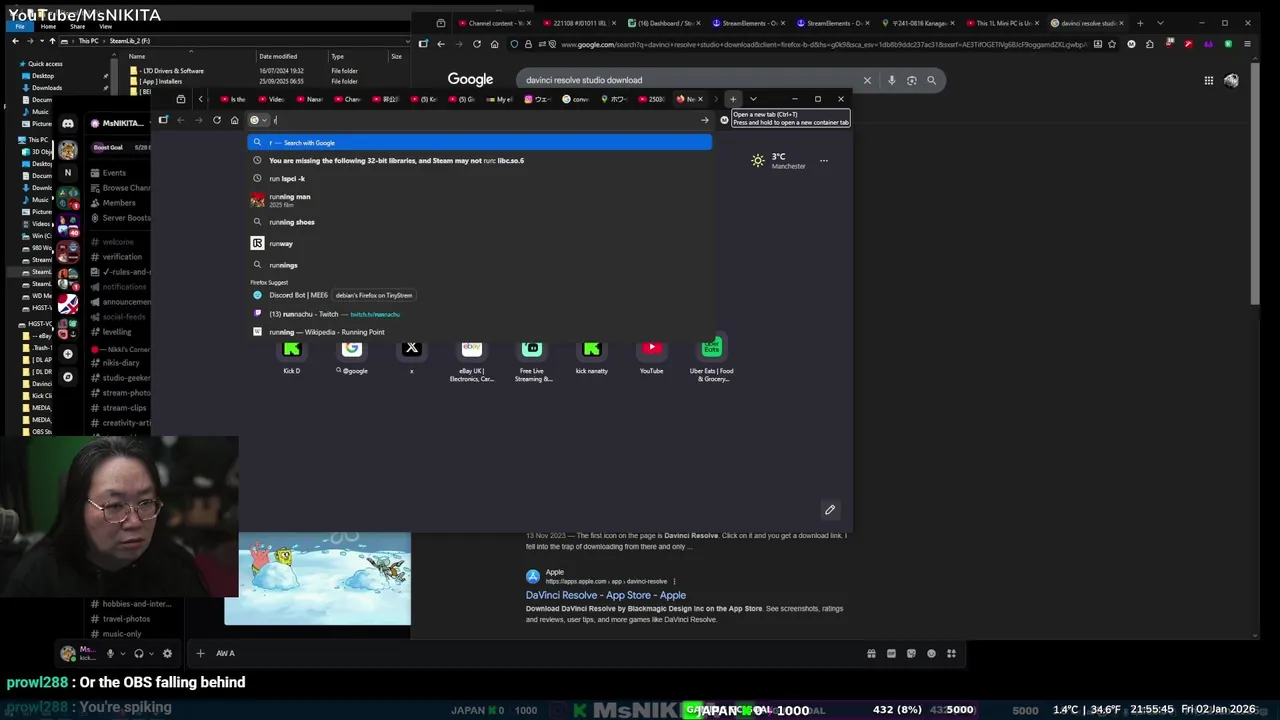Switch to '(16) Dashboard' tab in back Firefox

click(665, 23)
